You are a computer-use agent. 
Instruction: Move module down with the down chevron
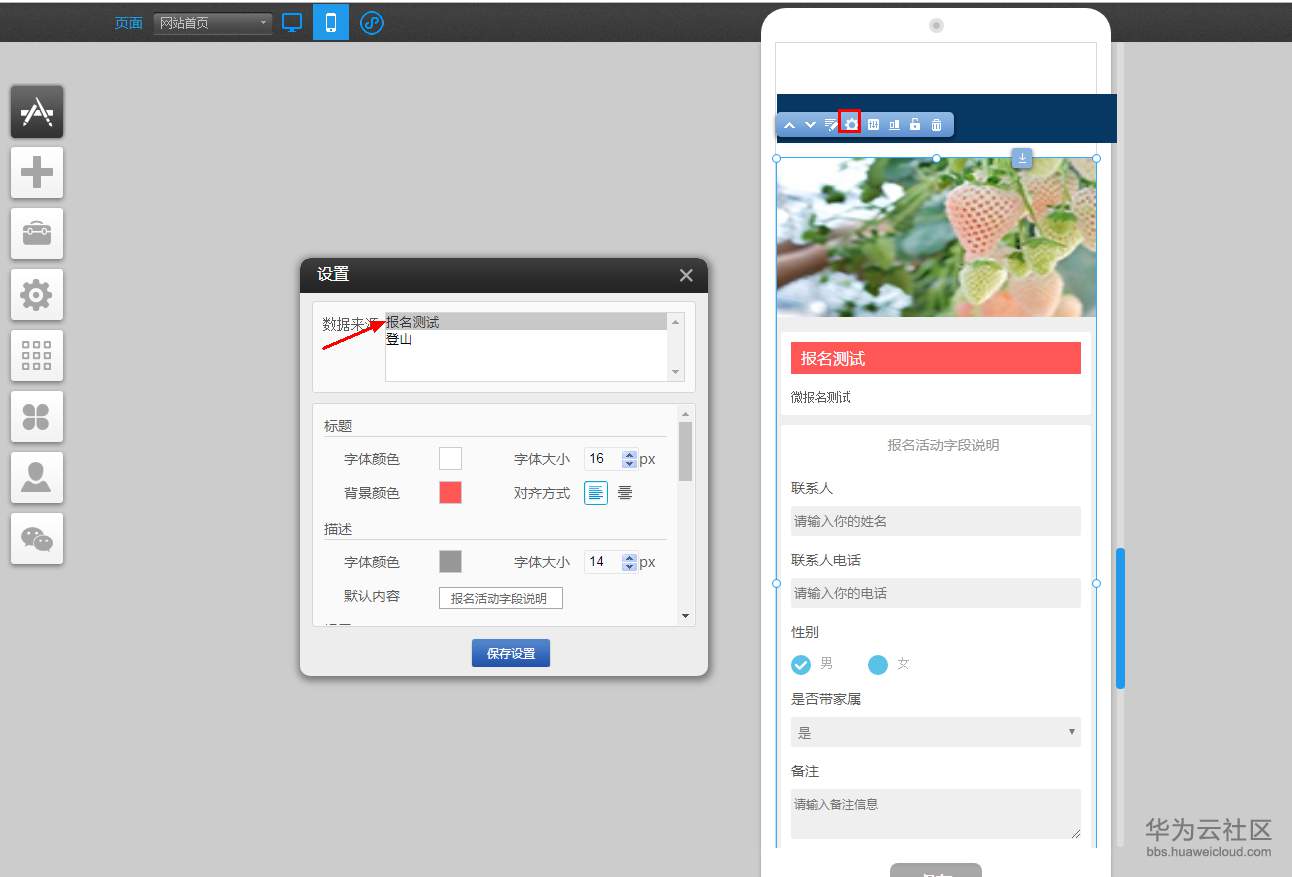coord(810,125)
